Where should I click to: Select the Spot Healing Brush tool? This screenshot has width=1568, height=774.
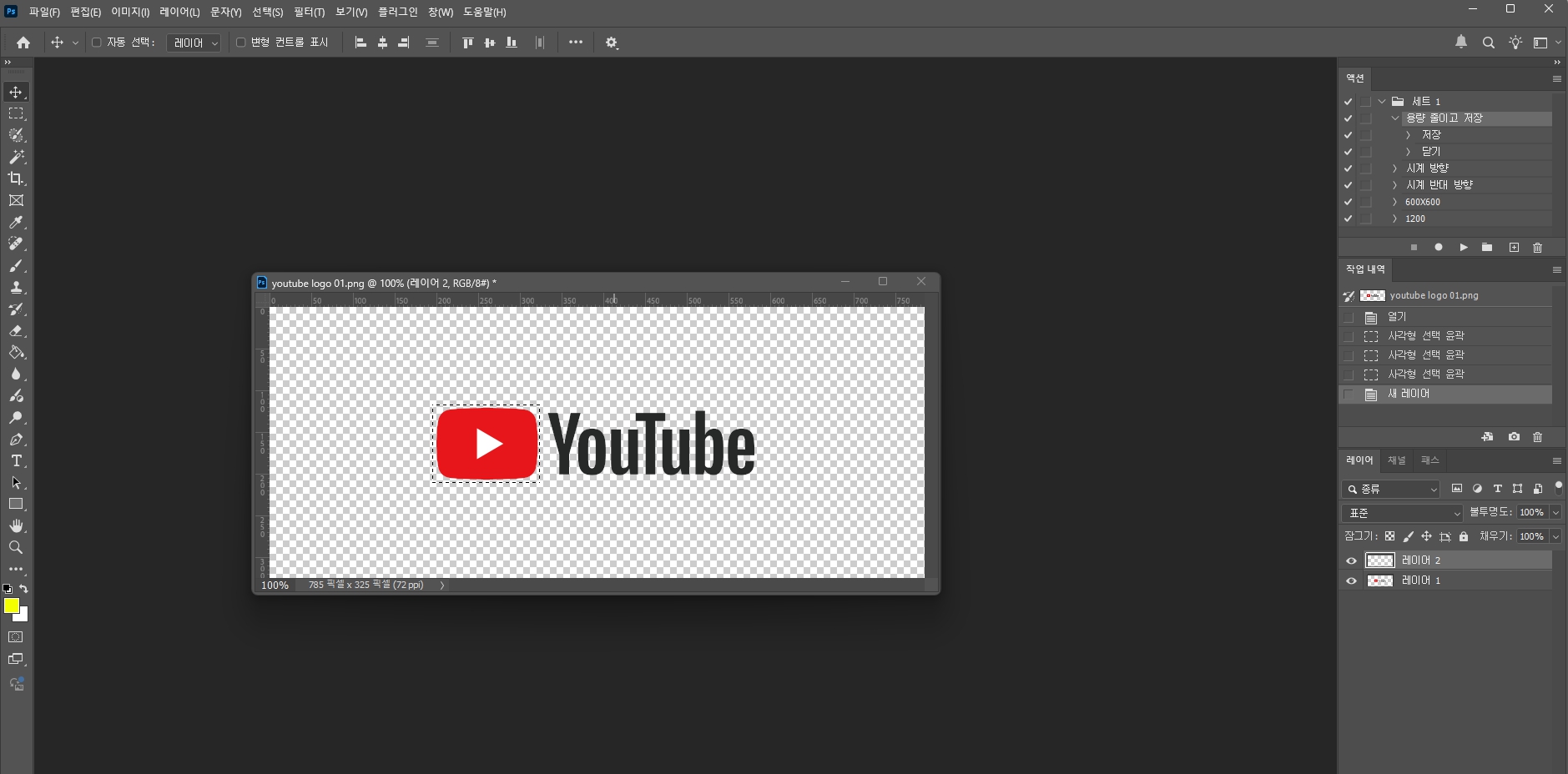(x=16, y=244)
